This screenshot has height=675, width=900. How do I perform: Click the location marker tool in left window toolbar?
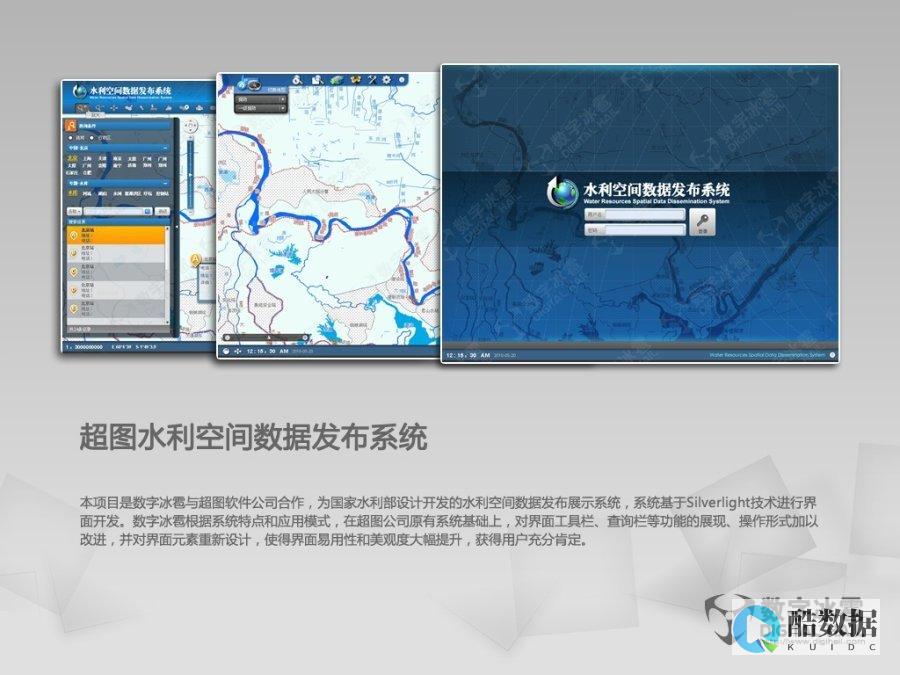point(185,107)
